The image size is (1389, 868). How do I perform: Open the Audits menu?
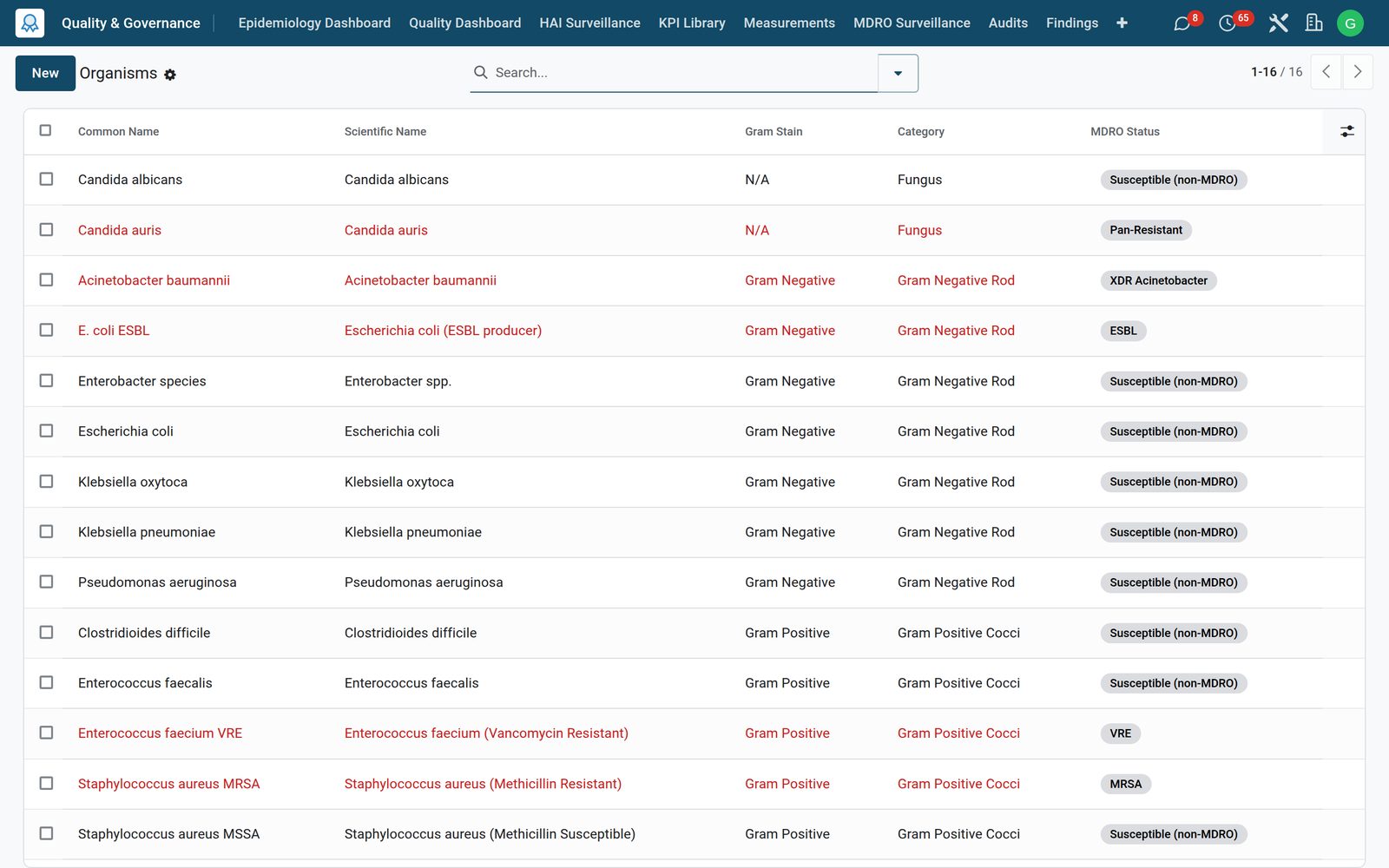1008,23
